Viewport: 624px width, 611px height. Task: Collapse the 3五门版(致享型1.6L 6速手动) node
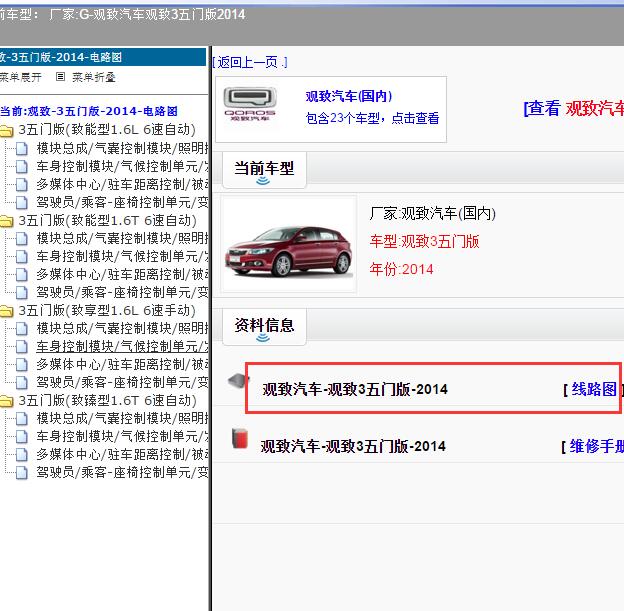pyautogui.click(x=107, y=310)
